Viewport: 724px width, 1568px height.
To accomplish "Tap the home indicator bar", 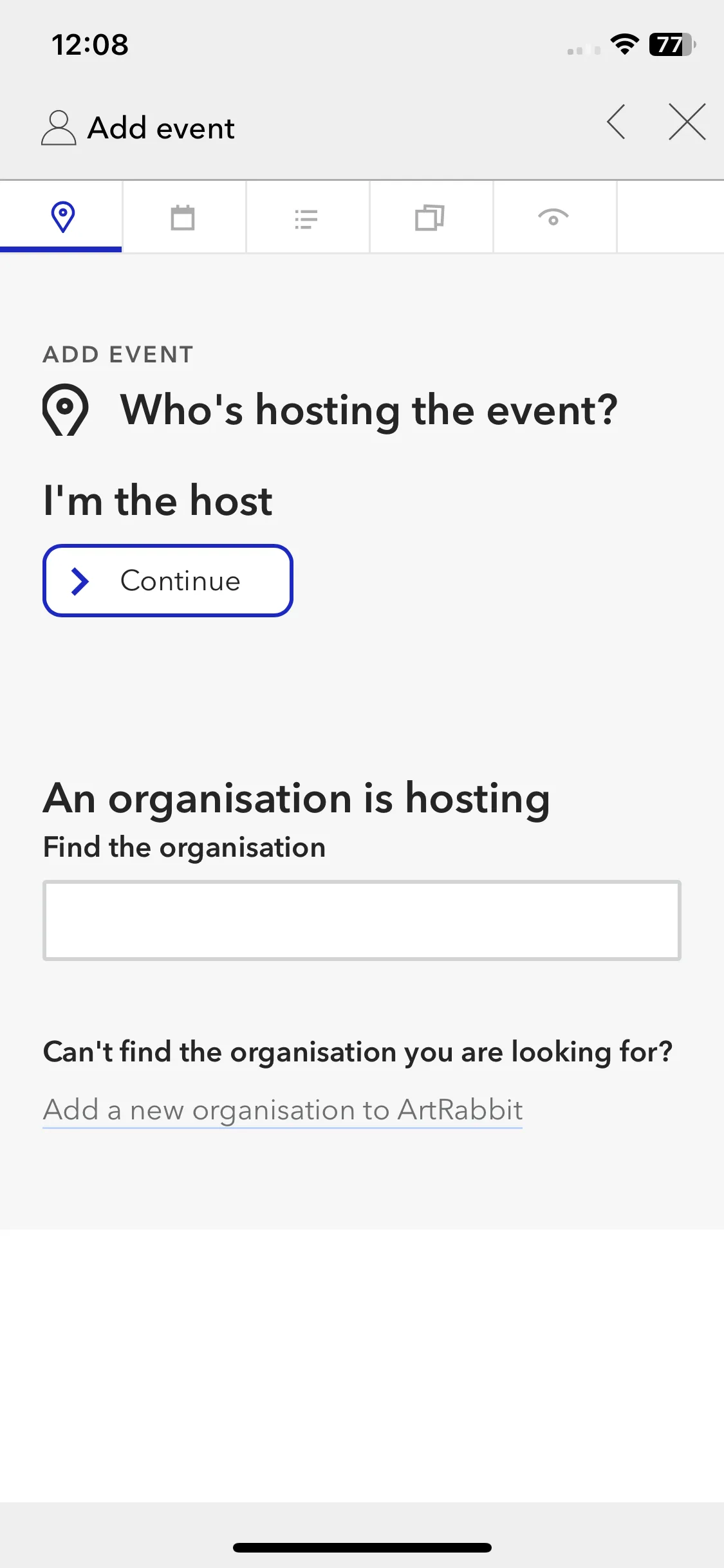I will (362, 1547).
